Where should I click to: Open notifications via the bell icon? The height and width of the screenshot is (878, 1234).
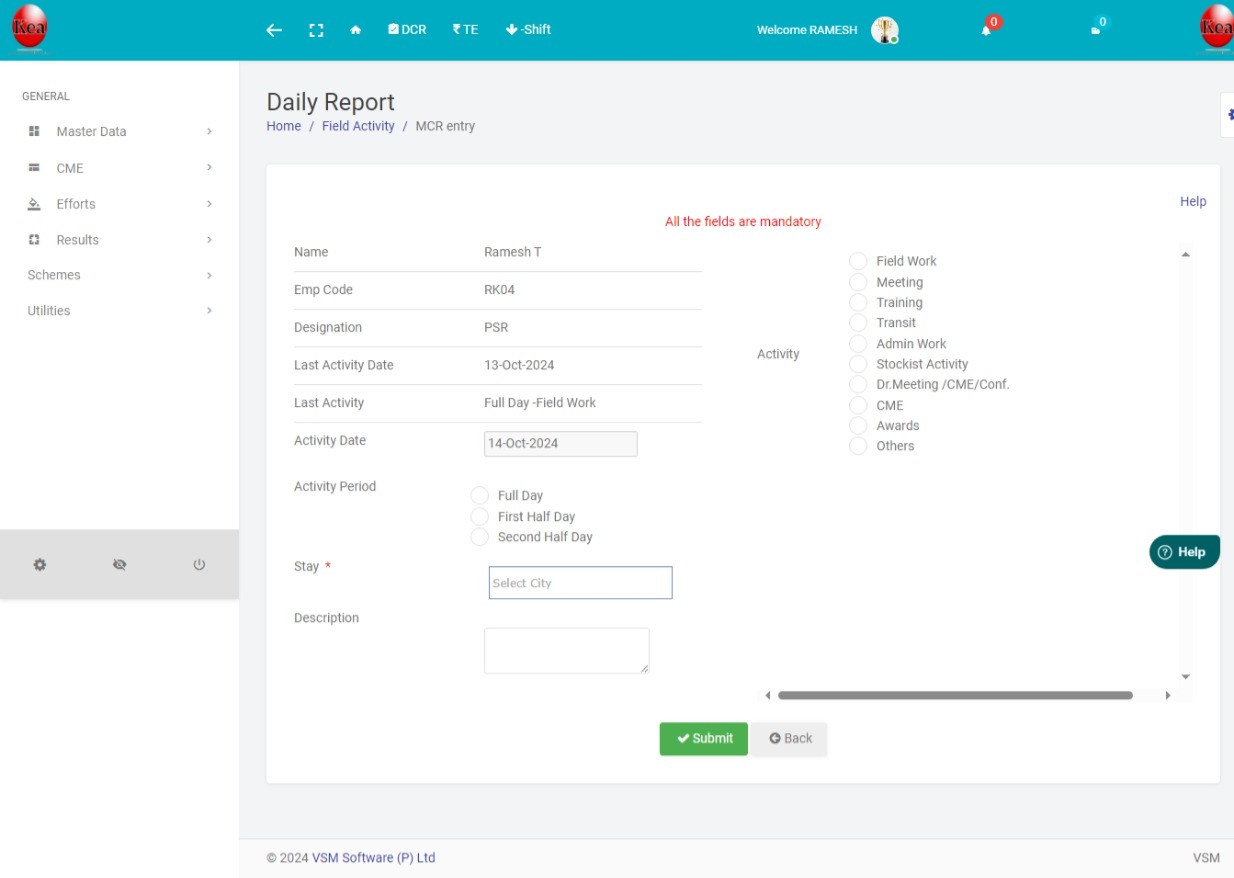[984, 31]
